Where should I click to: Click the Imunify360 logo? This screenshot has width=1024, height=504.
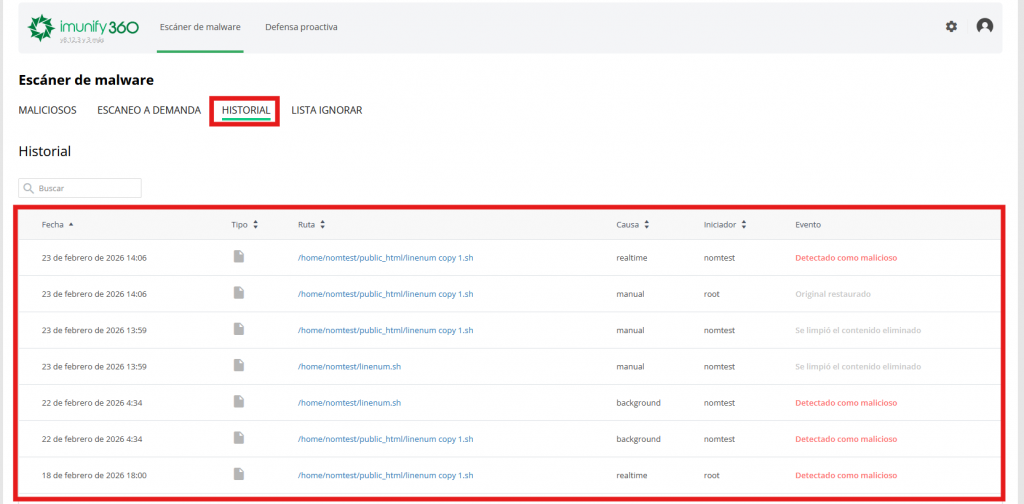coord(83,27)
